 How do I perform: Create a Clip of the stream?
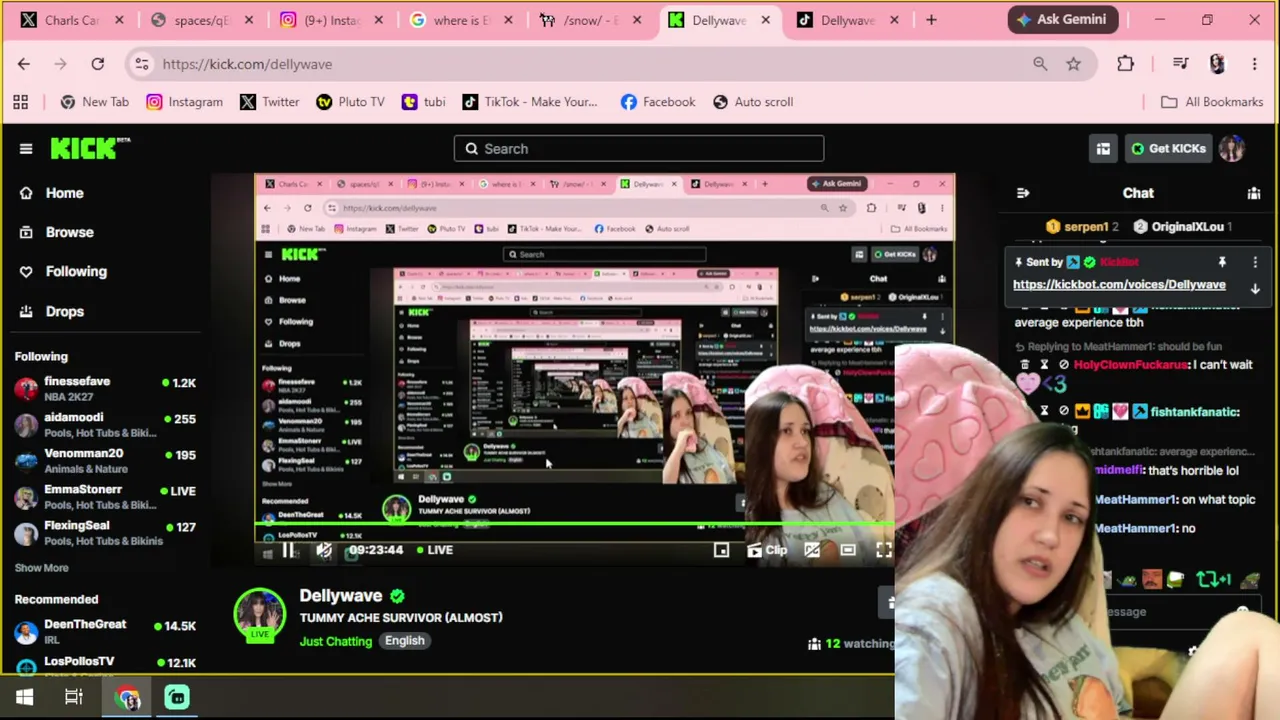coord(767,550)
